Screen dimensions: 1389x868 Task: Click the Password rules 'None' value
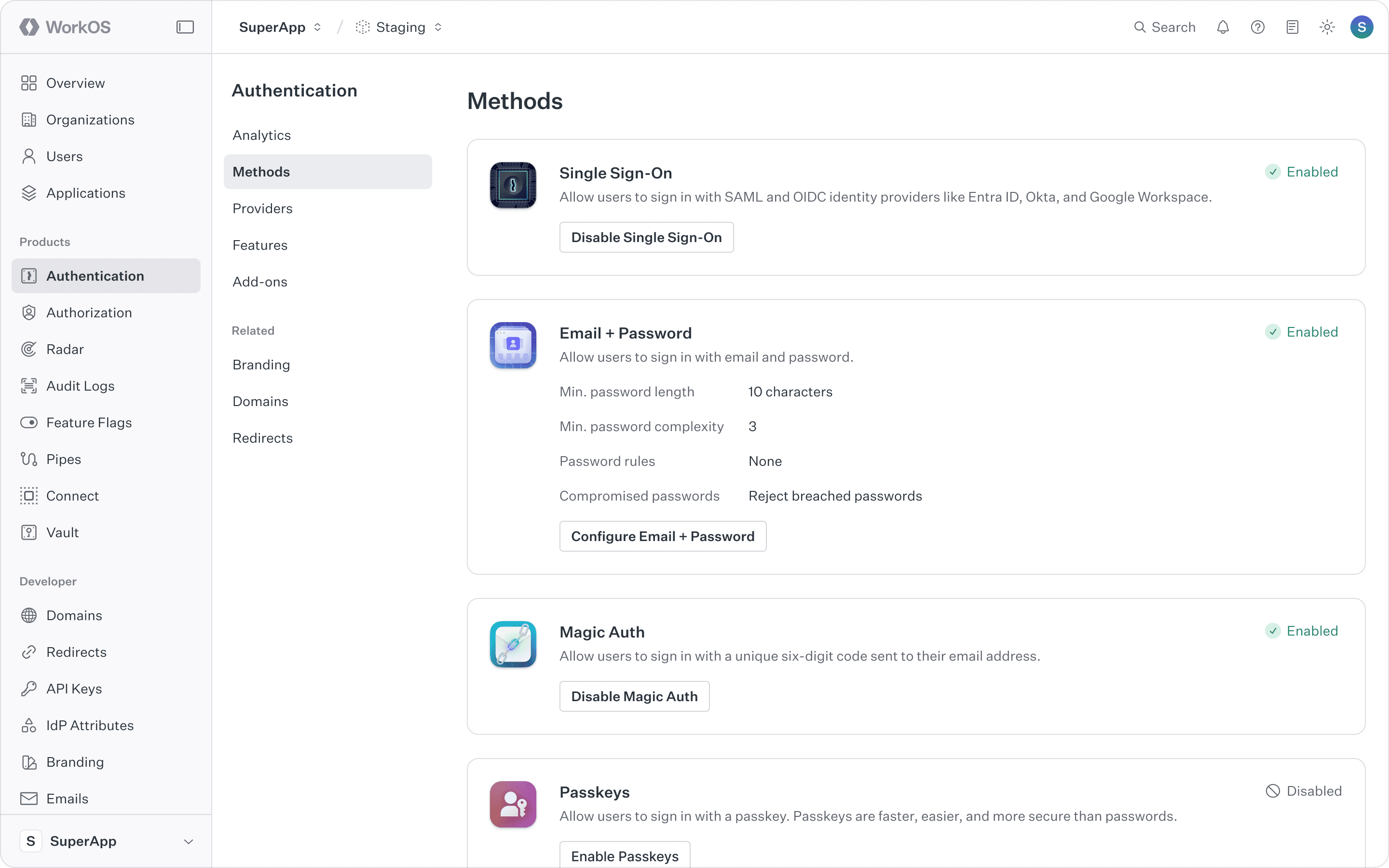click(x=765, y=461)
